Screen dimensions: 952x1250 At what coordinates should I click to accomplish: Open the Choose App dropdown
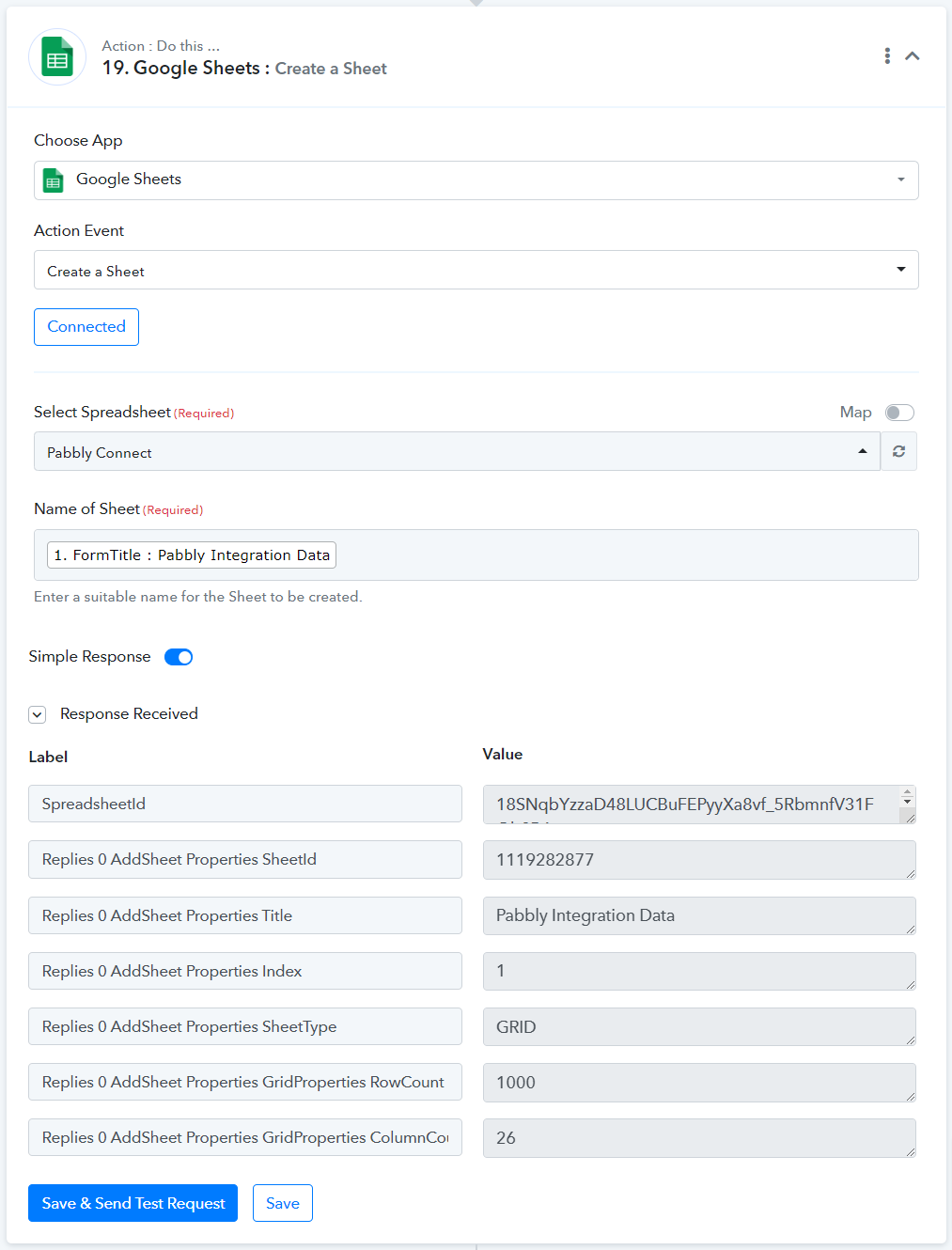point(476,180)
